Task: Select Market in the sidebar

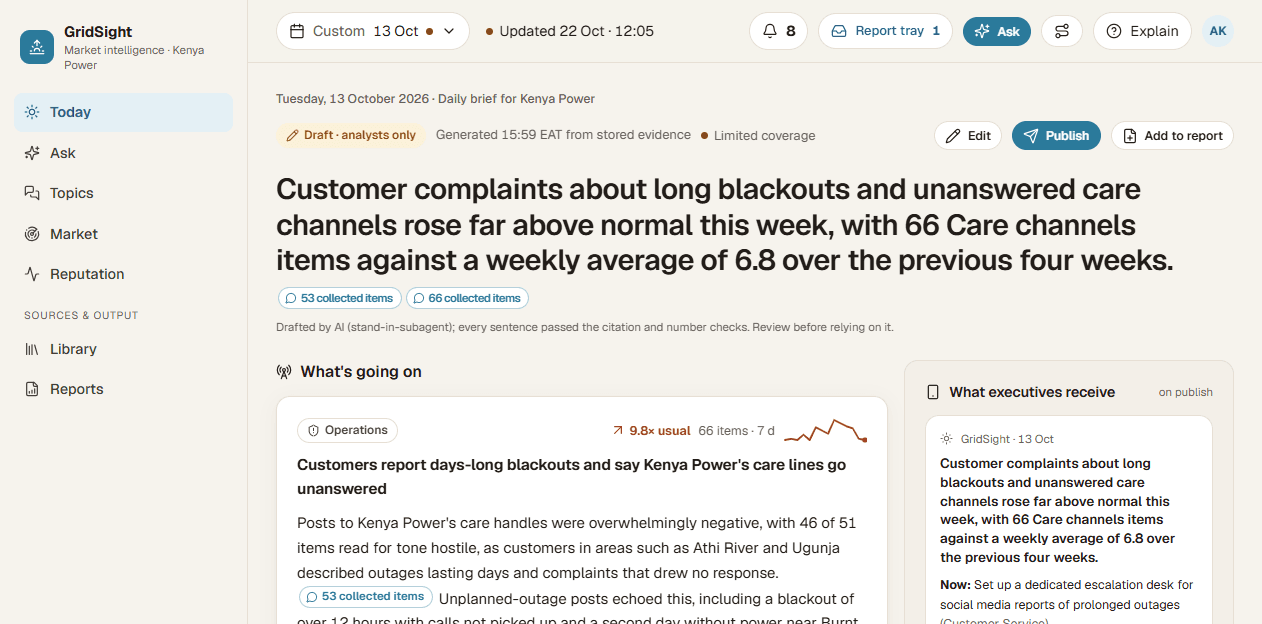Action: (x=124, y=234)
